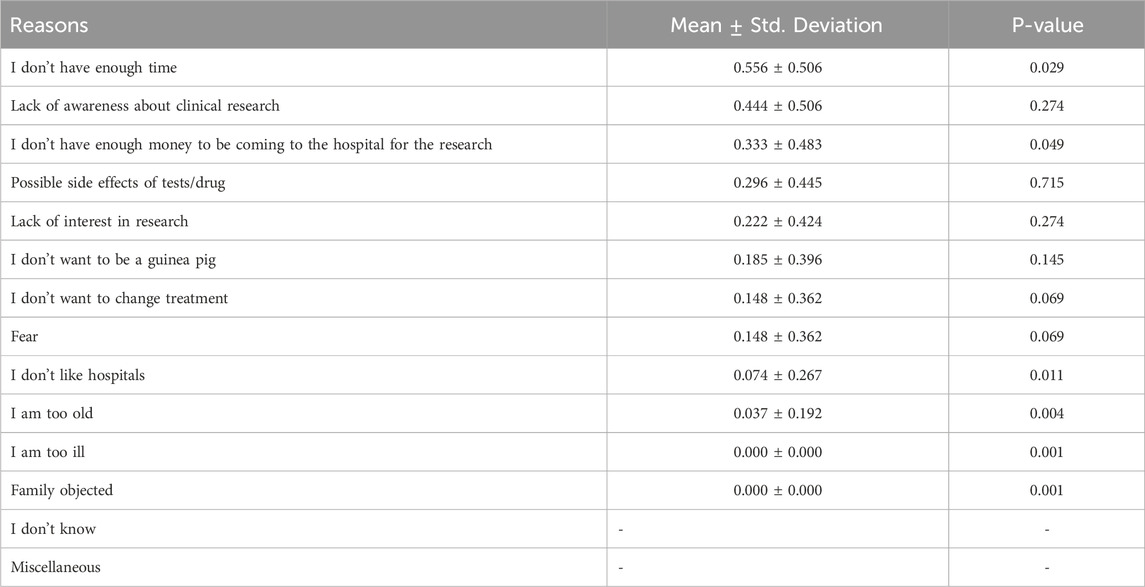Select the "Family objected" row label
The image size is (1145, 587).
coord(64,491)
